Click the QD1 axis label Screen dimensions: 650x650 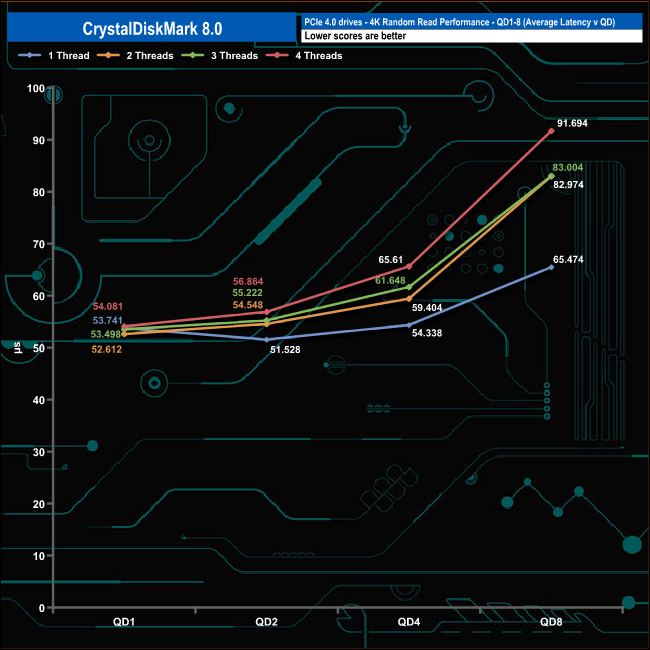pos(124,622)
